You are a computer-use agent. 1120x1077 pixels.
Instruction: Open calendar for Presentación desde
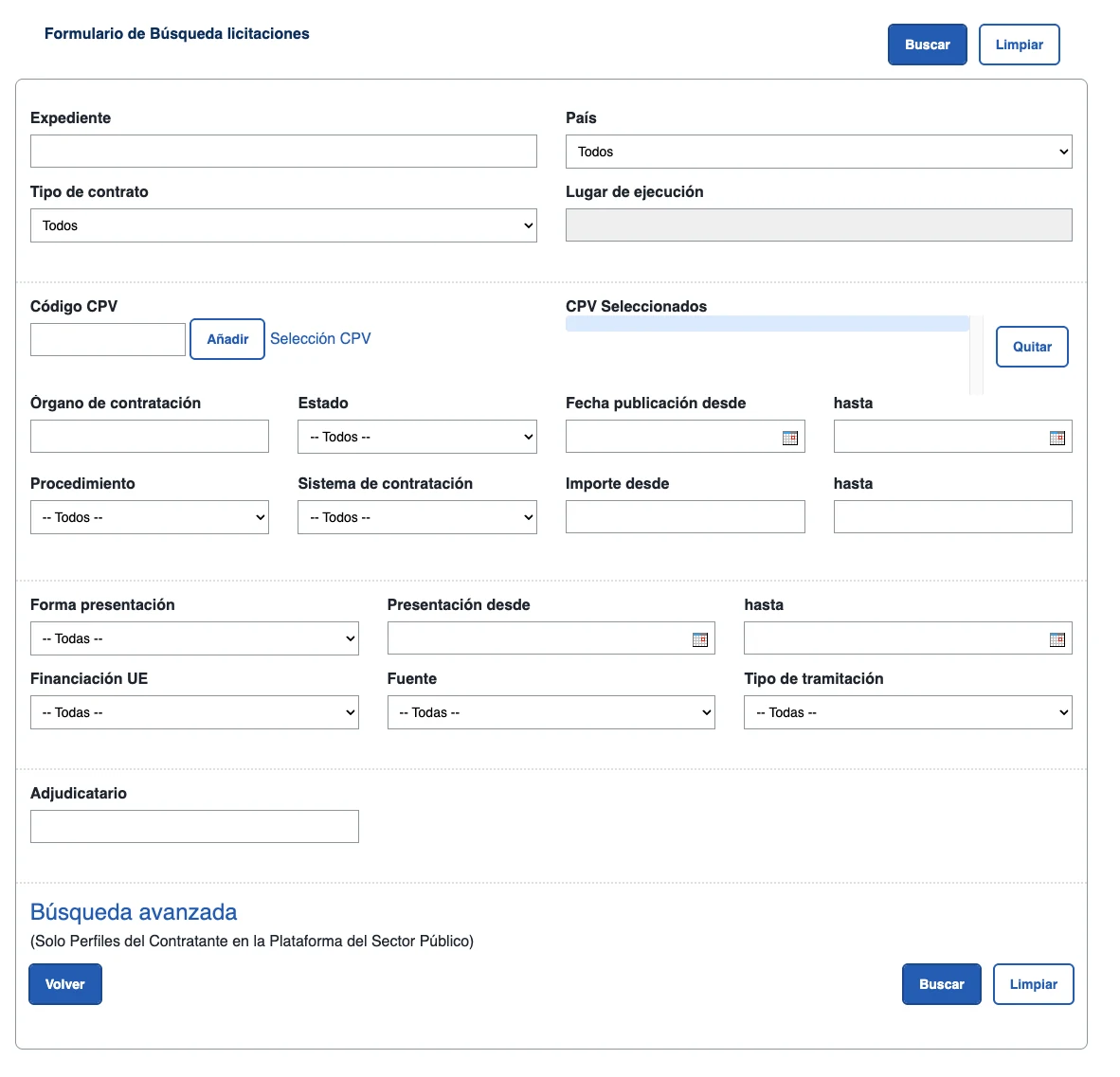[x=700, y=640]
